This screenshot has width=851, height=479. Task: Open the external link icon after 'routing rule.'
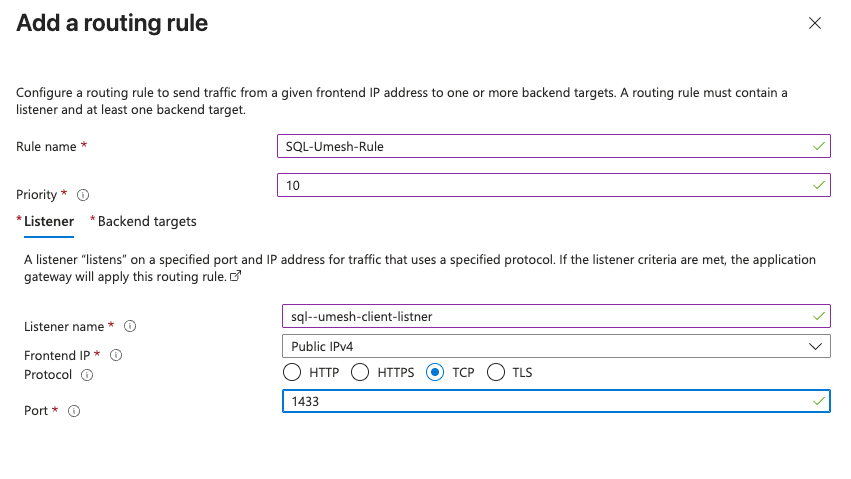pos(236,275)
